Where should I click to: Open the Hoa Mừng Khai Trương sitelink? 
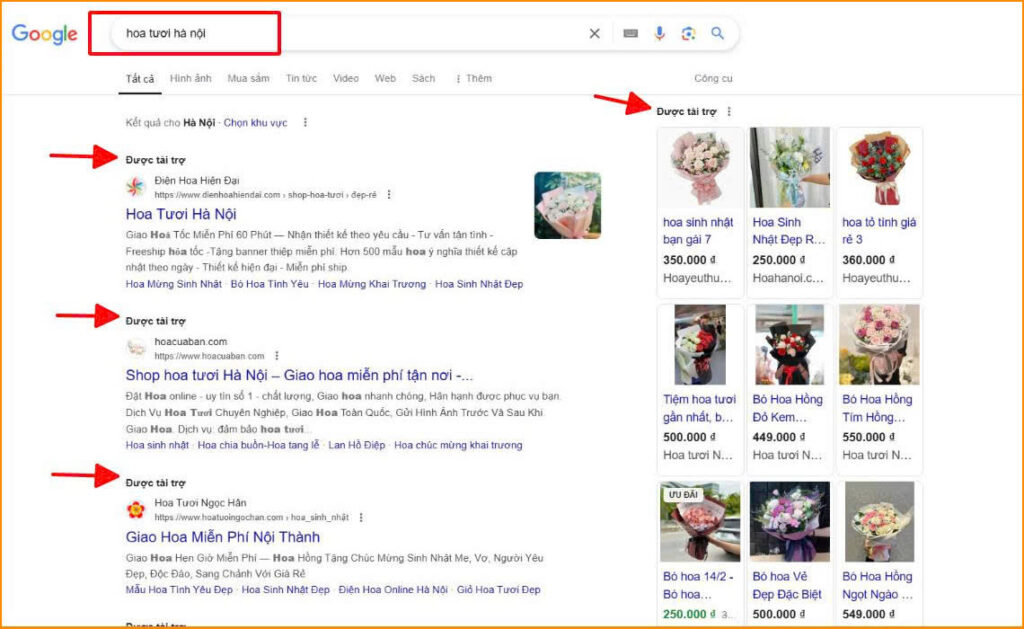coord(372,284)
